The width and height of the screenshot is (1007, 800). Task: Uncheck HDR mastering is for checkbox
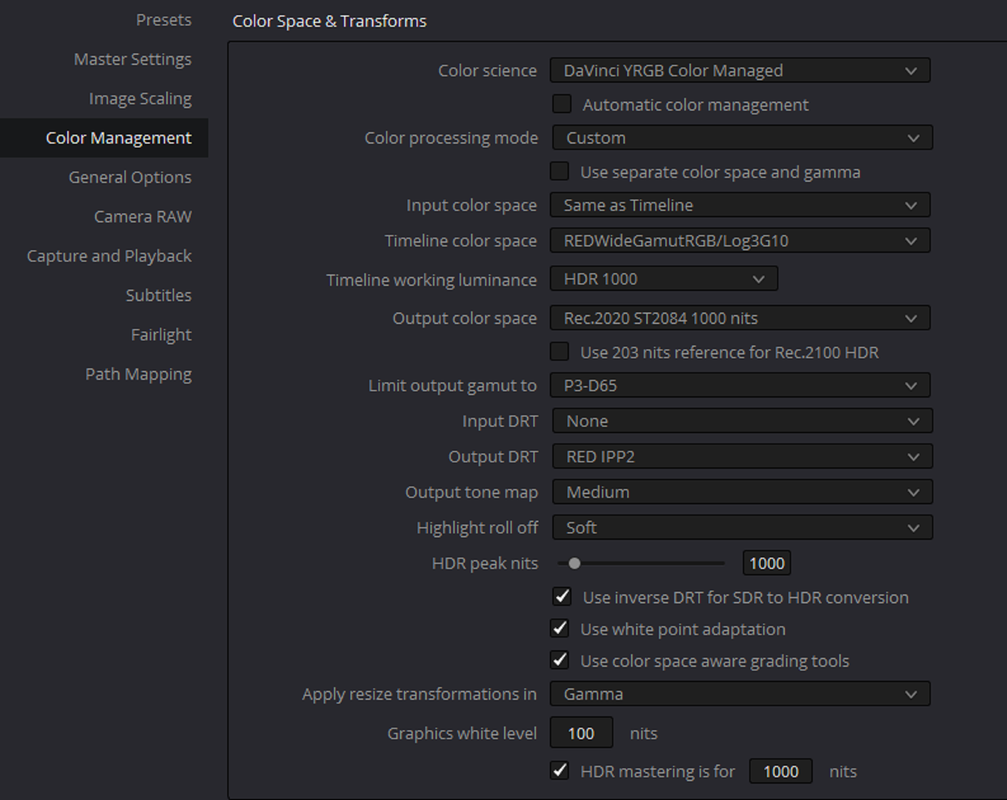(x=559, y=770)
